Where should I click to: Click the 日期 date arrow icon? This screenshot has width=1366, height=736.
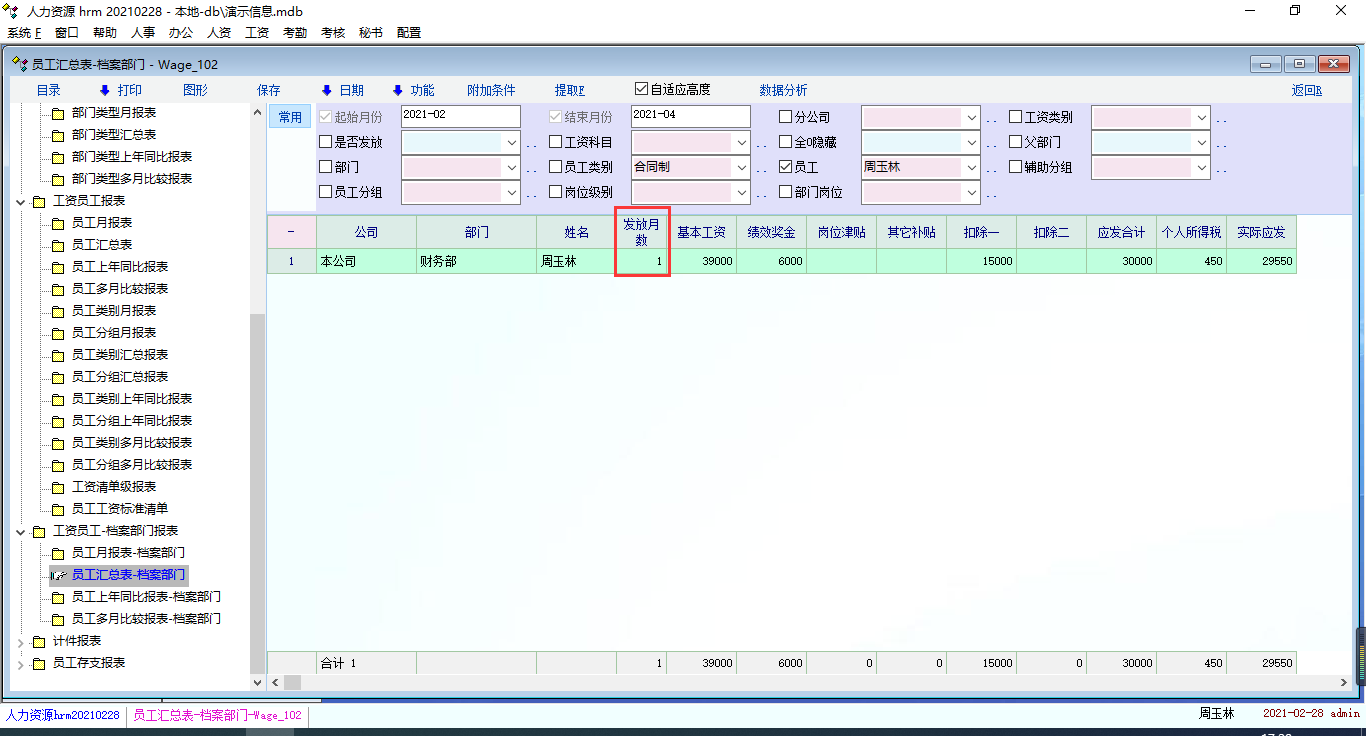pos(326,90)
